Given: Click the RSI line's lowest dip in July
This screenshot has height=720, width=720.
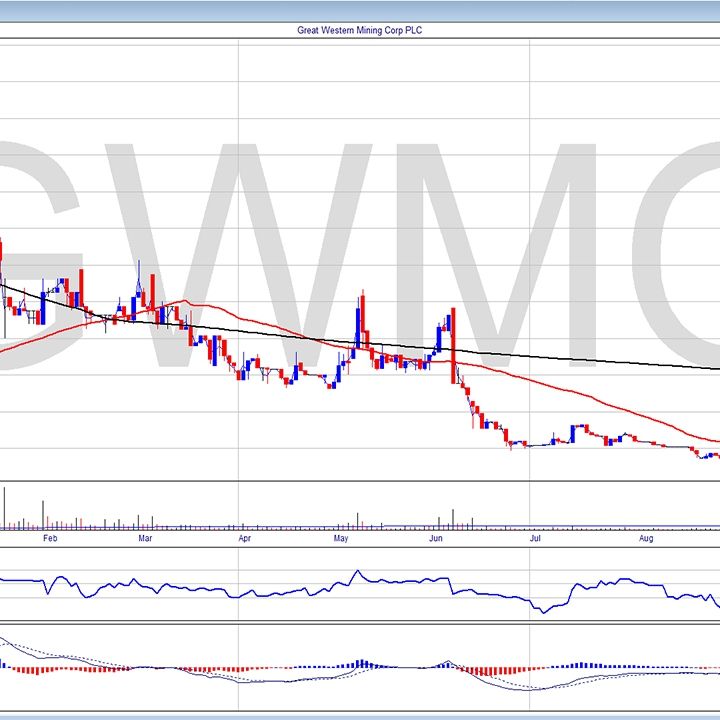Looking at the screenshot, I should click(542, 610).
